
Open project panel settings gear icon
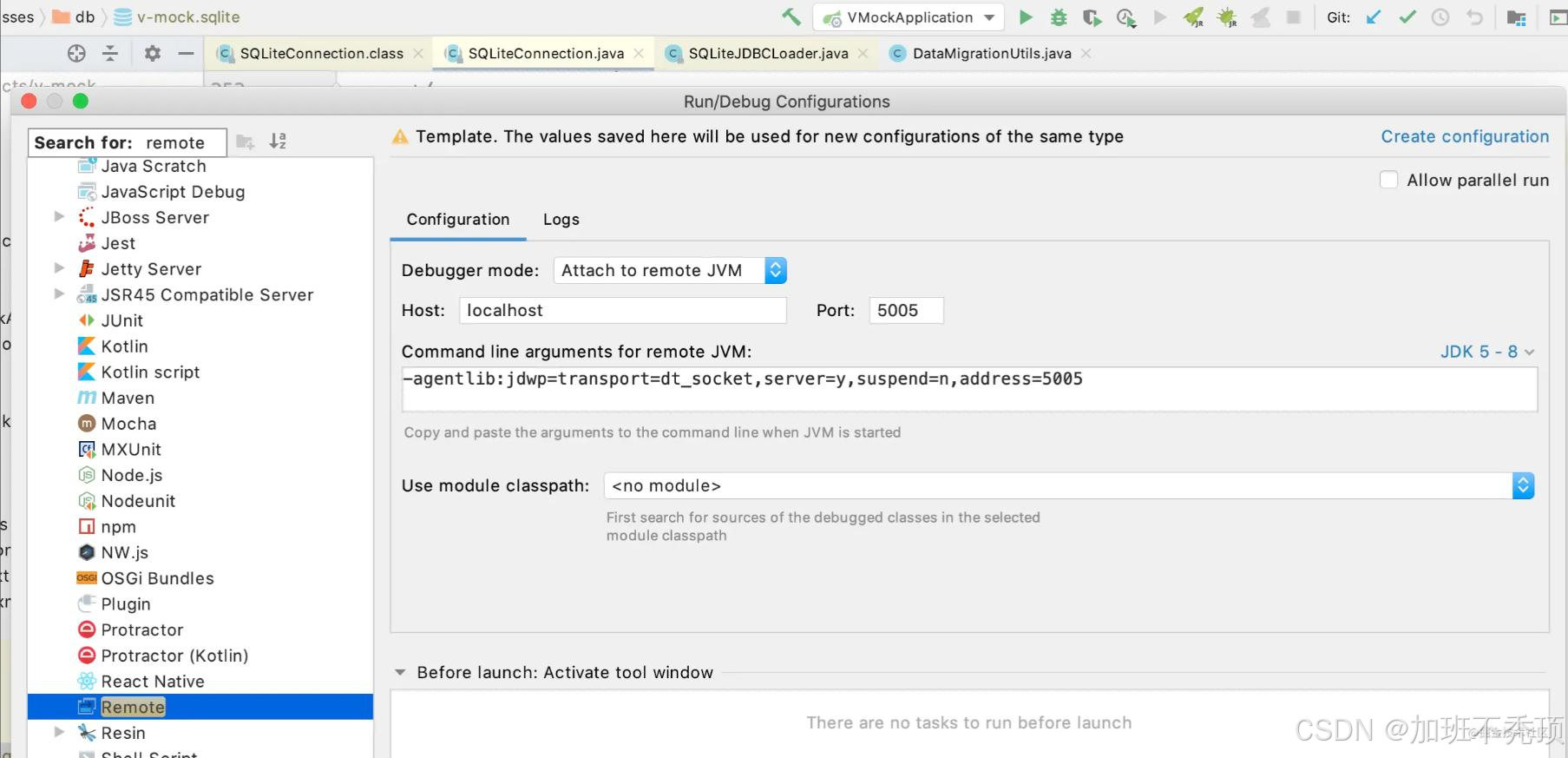click(x=153, y=53)
